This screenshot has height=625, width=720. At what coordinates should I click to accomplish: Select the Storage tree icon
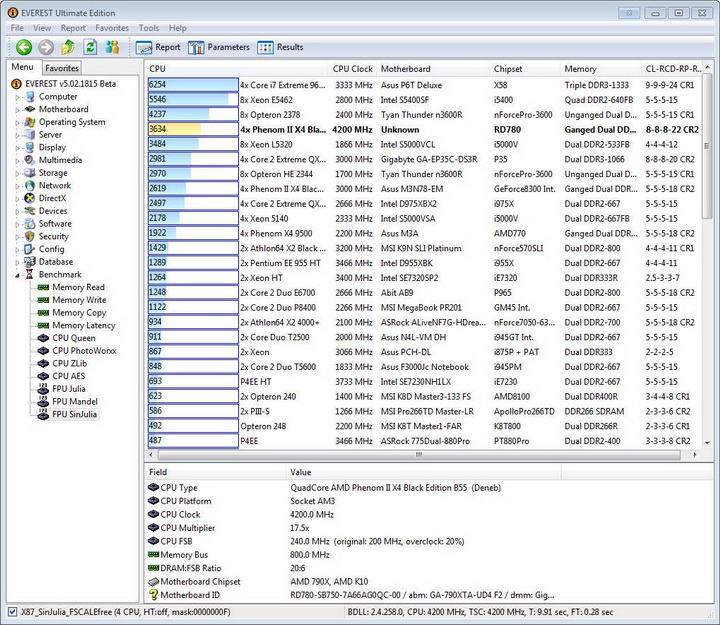tap(30, 173)
